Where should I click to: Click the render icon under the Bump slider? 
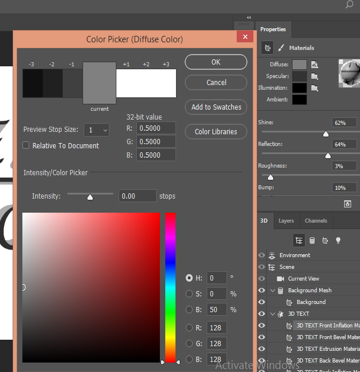[348, 204]
